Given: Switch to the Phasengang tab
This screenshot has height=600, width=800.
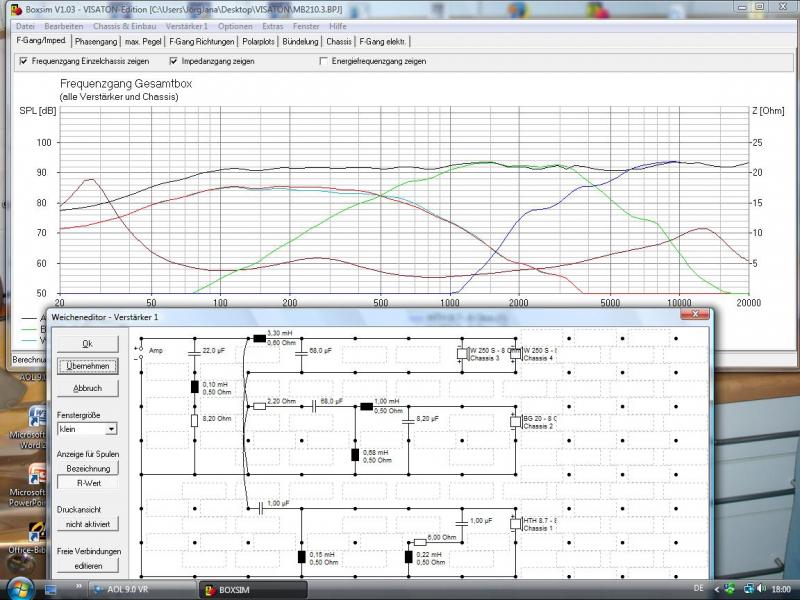Looking at the screenshot, I should click(x=96, y=42).
